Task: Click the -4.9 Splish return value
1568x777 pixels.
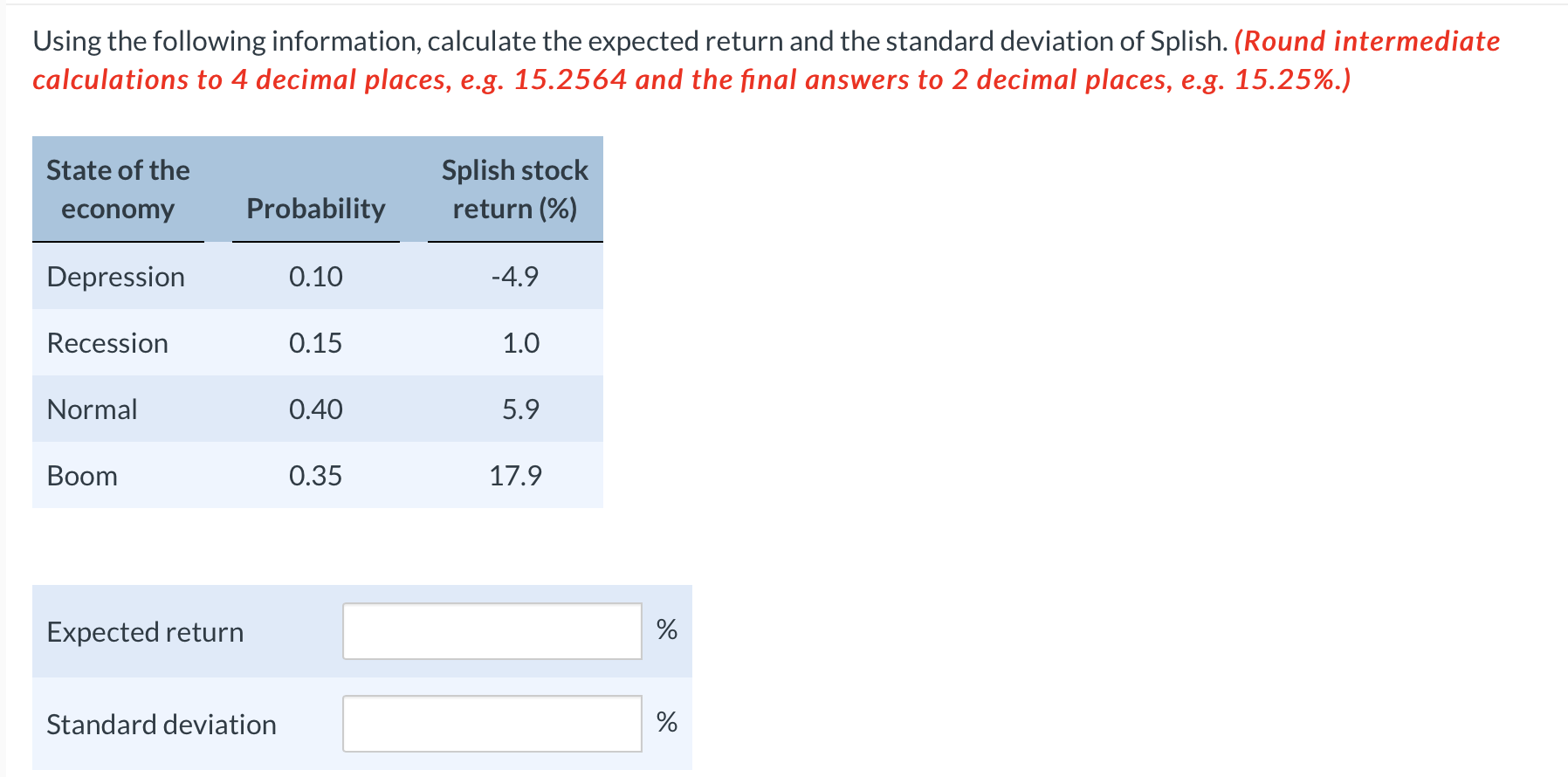Action: coord(515,277)
